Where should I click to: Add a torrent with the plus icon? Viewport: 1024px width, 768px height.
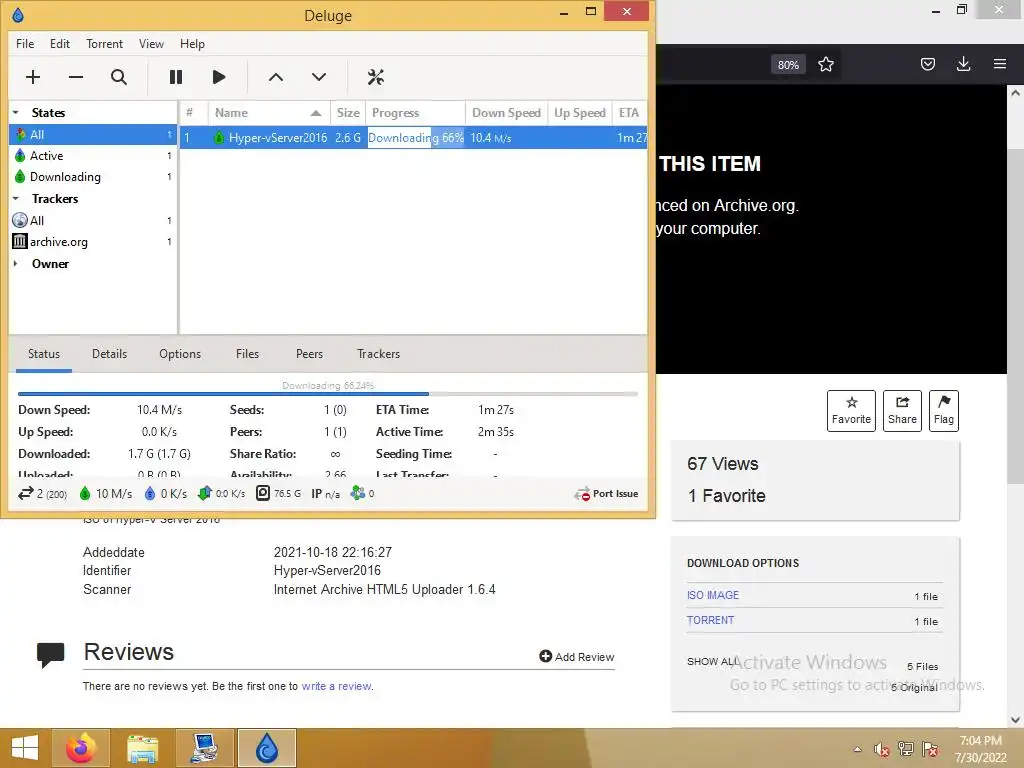coord(33,77)
